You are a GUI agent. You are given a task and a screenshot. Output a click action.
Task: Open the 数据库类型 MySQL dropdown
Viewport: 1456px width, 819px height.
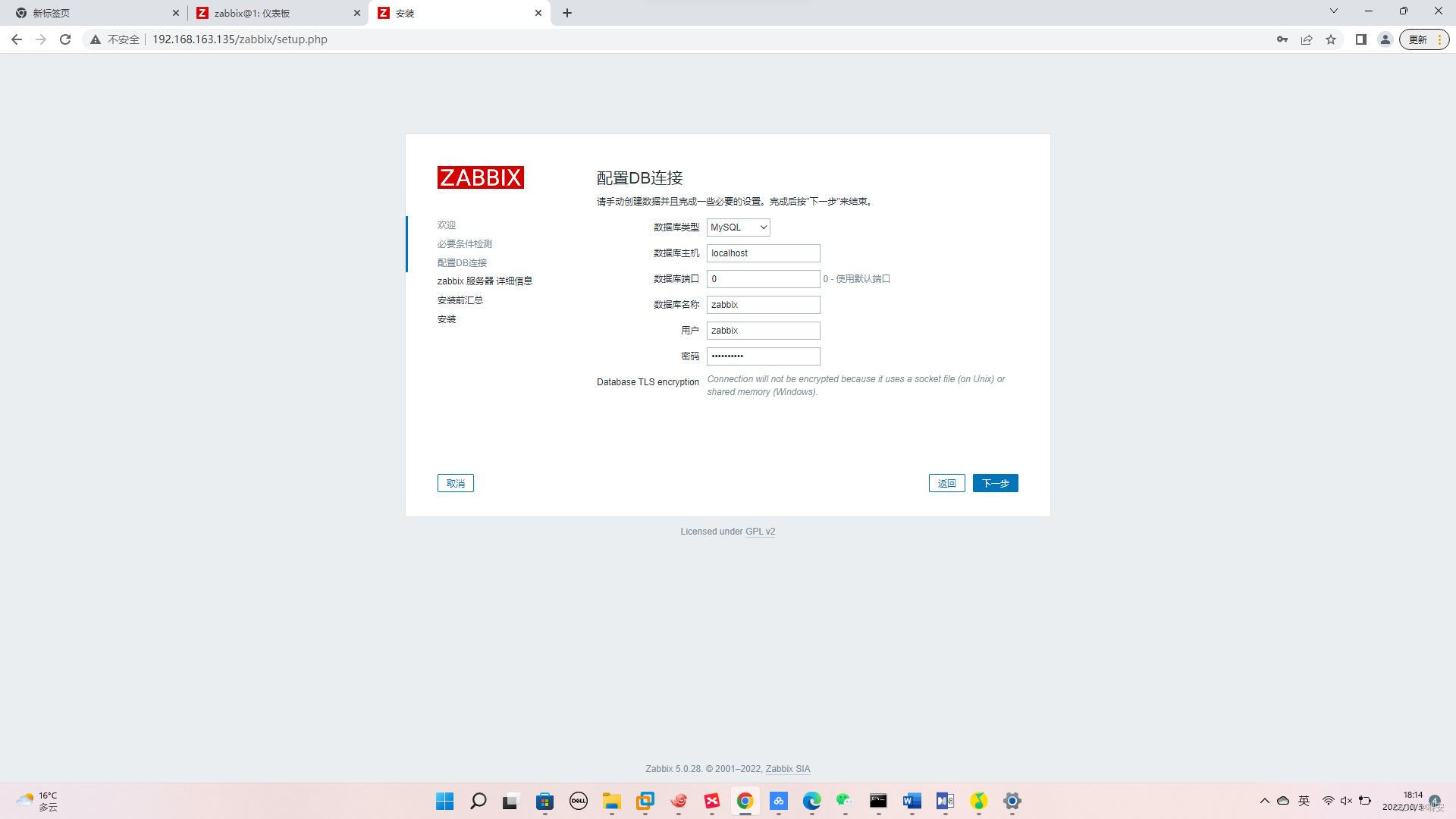[x=738, y=227]
